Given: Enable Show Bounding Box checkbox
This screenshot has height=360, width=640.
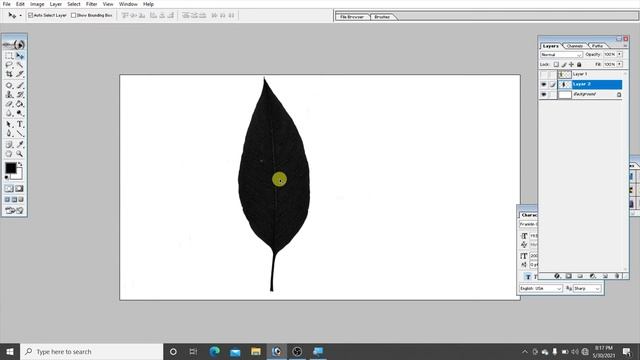Looking at the screenshot, I should [x=73, y=15].
